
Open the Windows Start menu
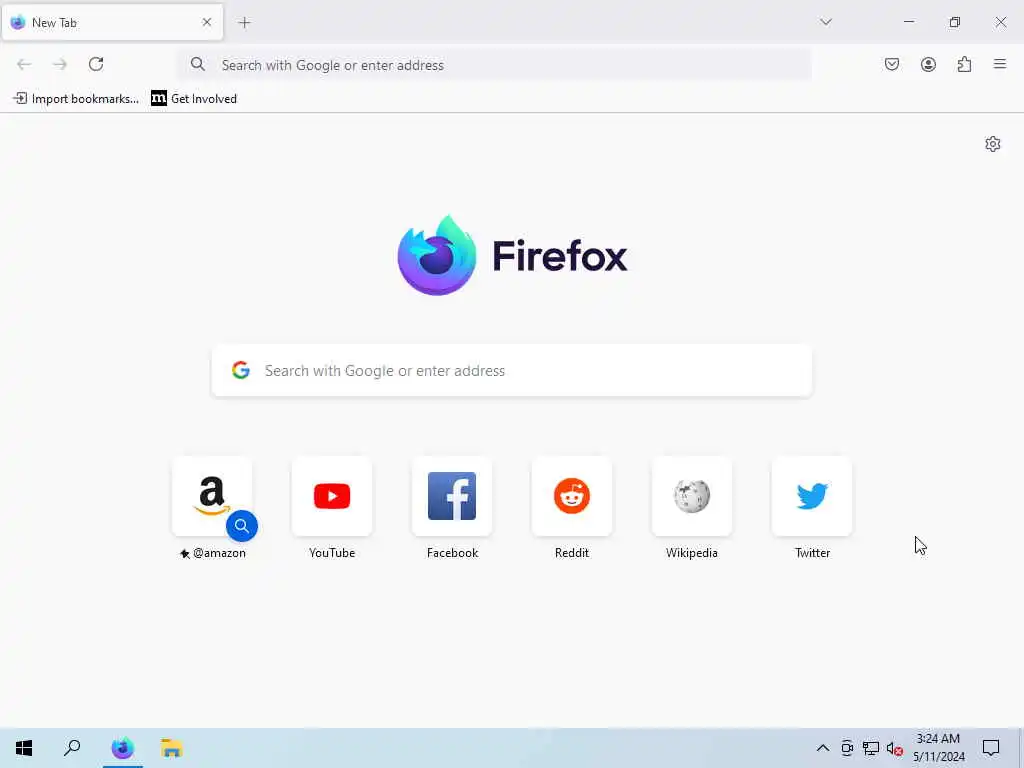tap(24, 748)
